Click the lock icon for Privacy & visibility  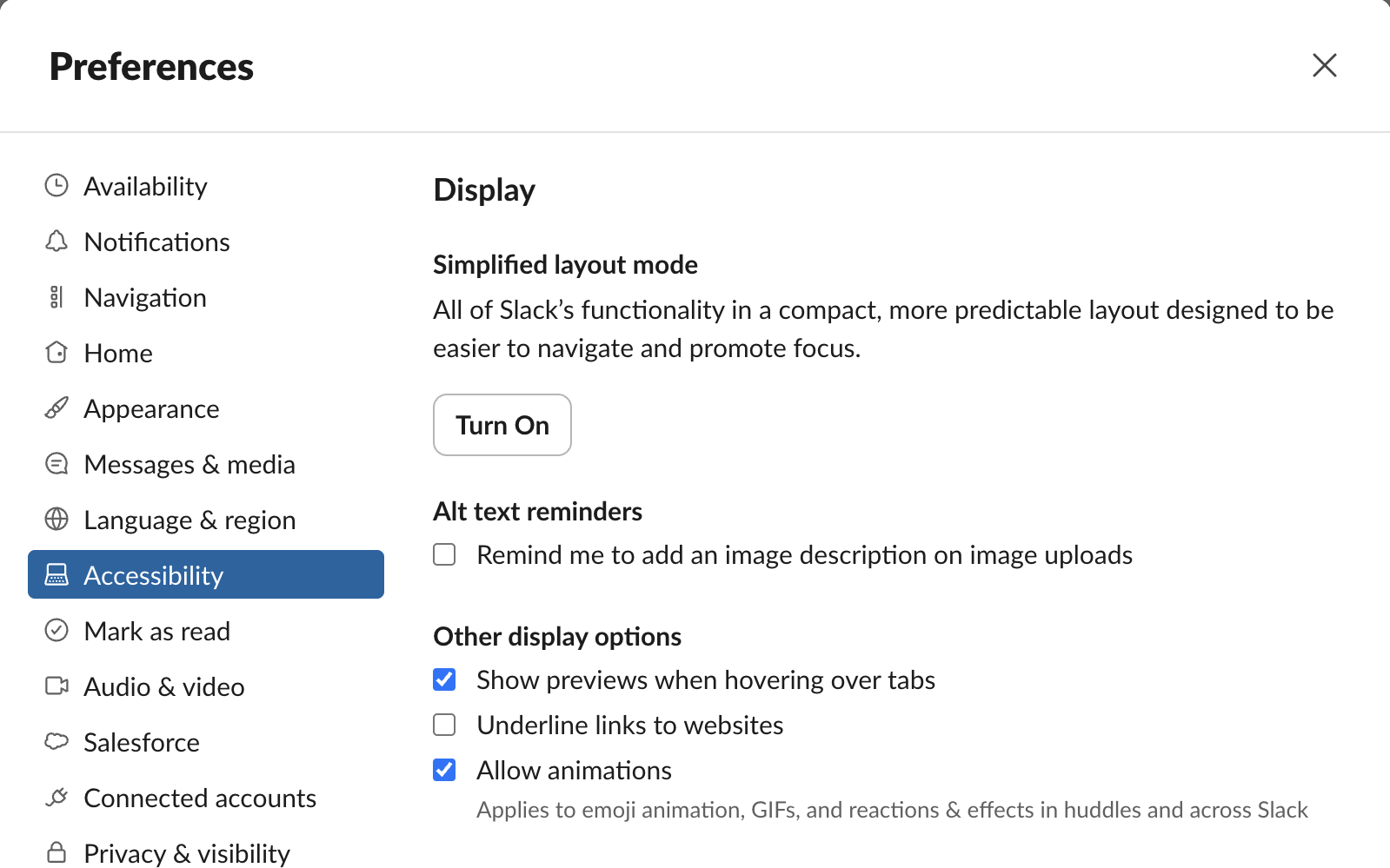[x=57, y=852]
